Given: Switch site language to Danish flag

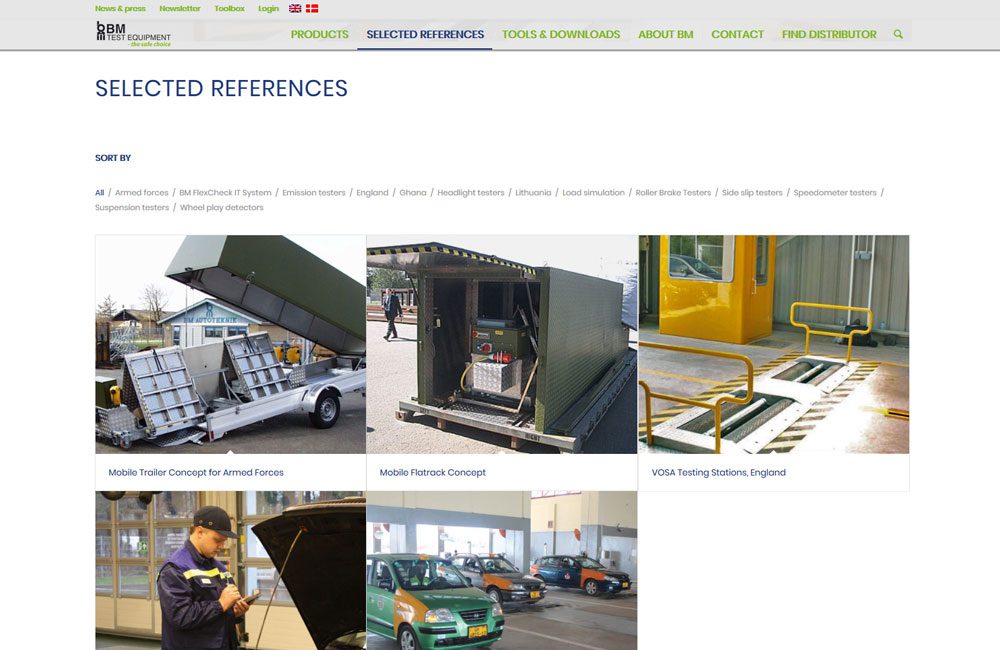Looking at the screenshot, I should 310,8.
